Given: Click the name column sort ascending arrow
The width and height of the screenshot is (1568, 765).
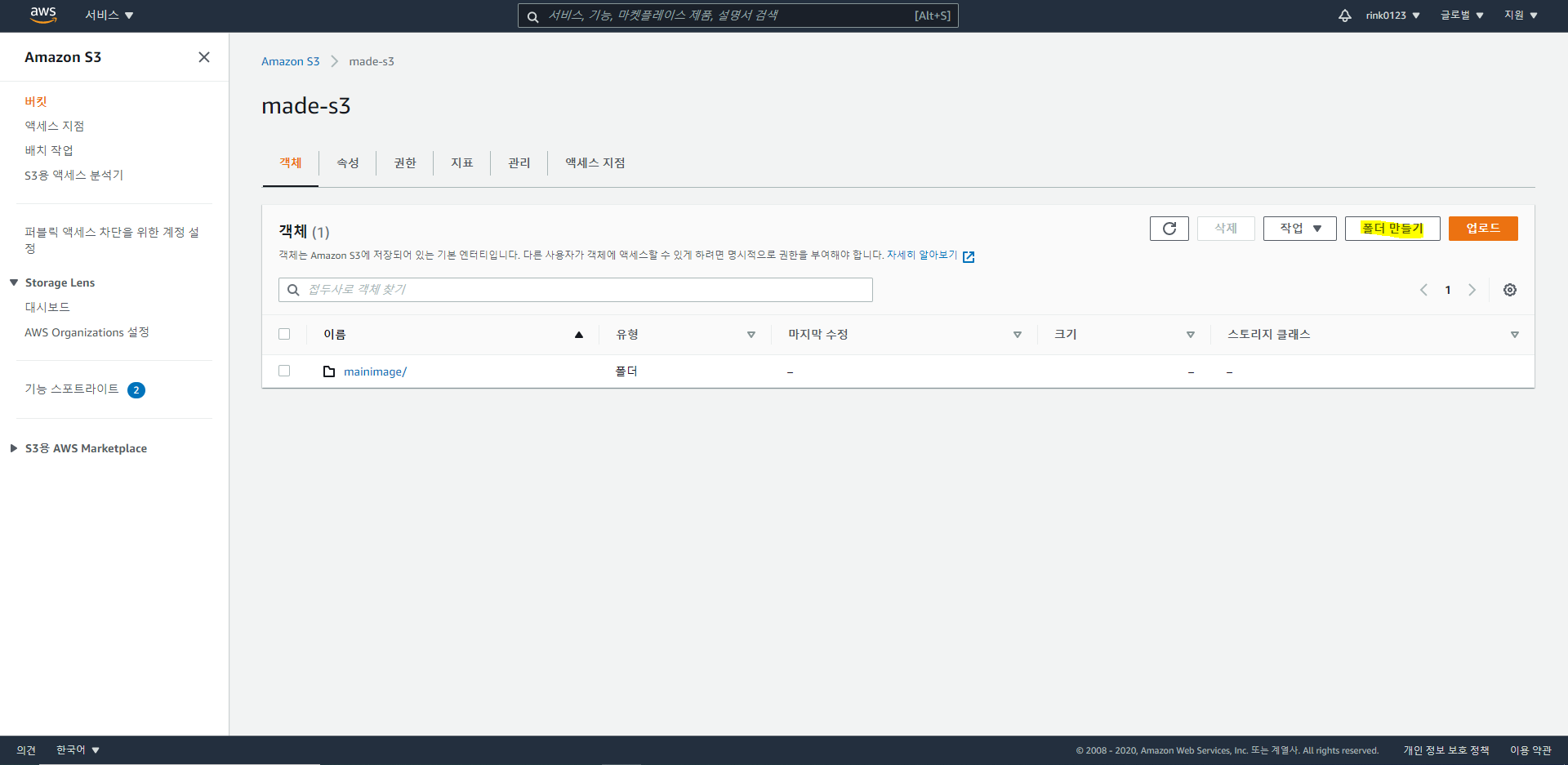Looking at the screenshot, I should coord(579,335).
